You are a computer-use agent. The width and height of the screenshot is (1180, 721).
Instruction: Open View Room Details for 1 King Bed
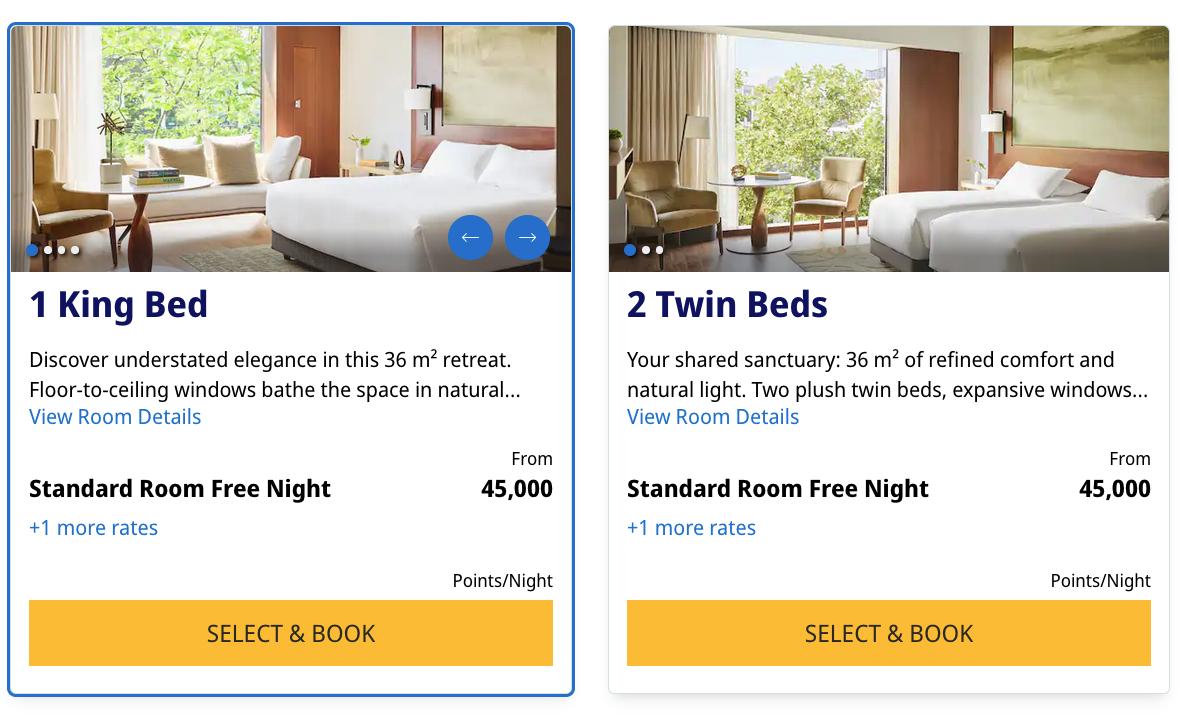[114, 416]
